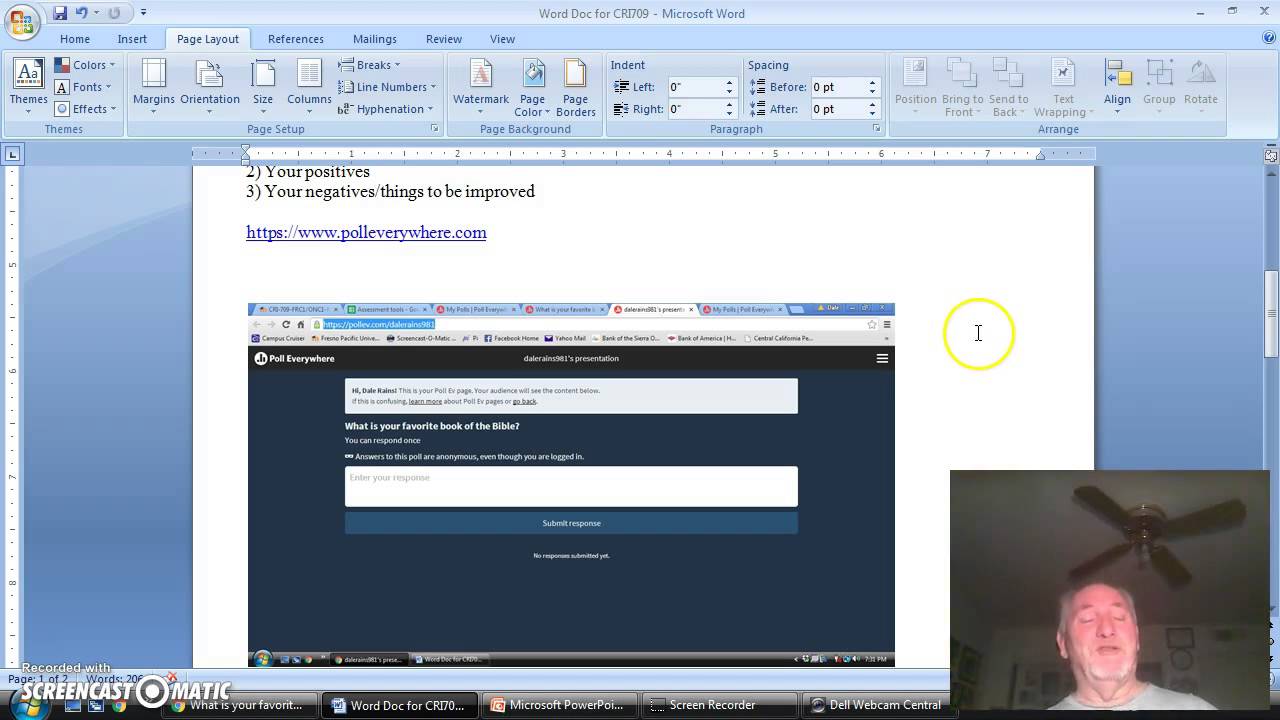Open Microsoft Word Help icon
The height and width of the screenshot is (720, 1280).
pyautogui.click(x=1269, y=38)
